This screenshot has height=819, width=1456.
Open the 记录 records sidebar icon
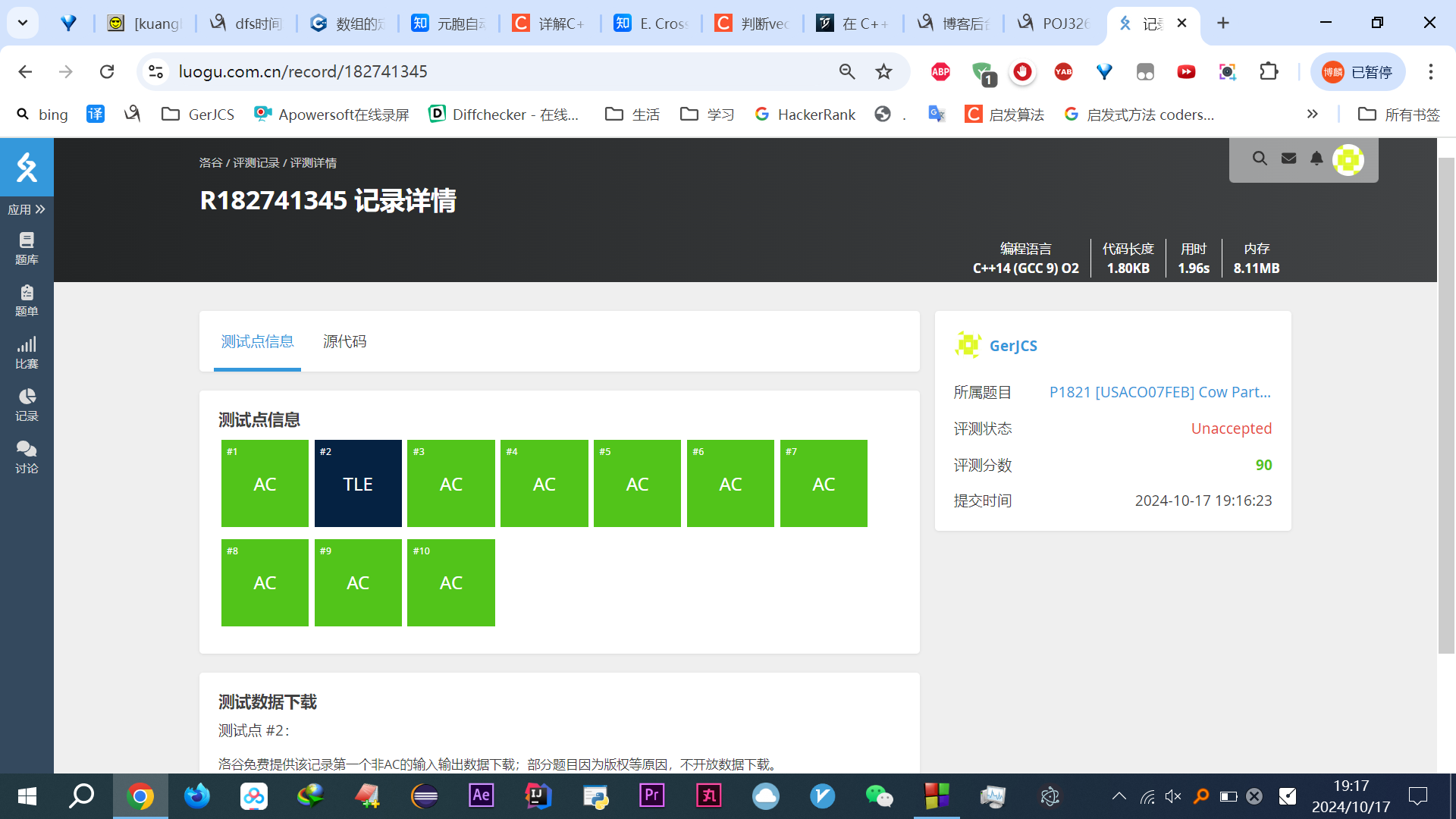27,405
